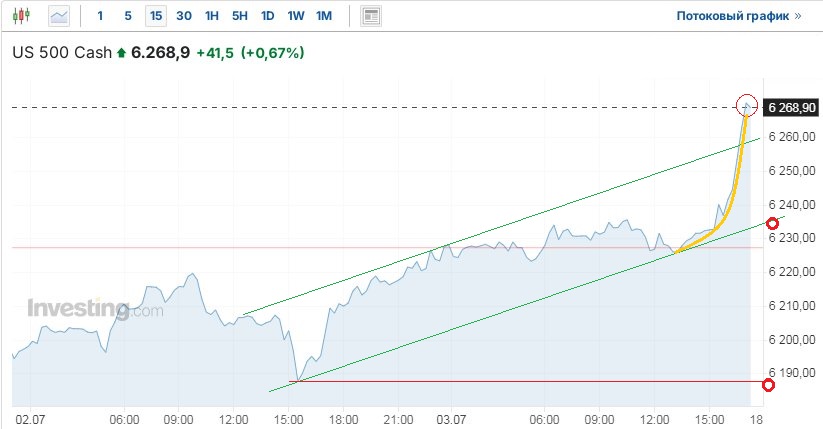Choose the 1D timeframe
Viewport: 823px width, 429px height.
(267, 16)
